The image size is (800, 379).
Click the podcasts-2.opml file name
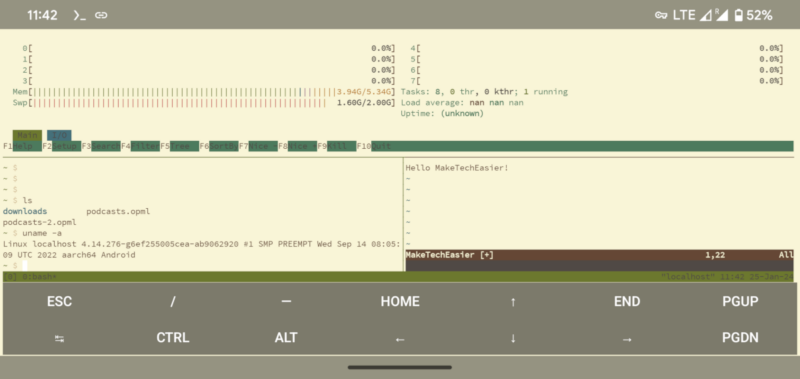(x=40, y=222)
